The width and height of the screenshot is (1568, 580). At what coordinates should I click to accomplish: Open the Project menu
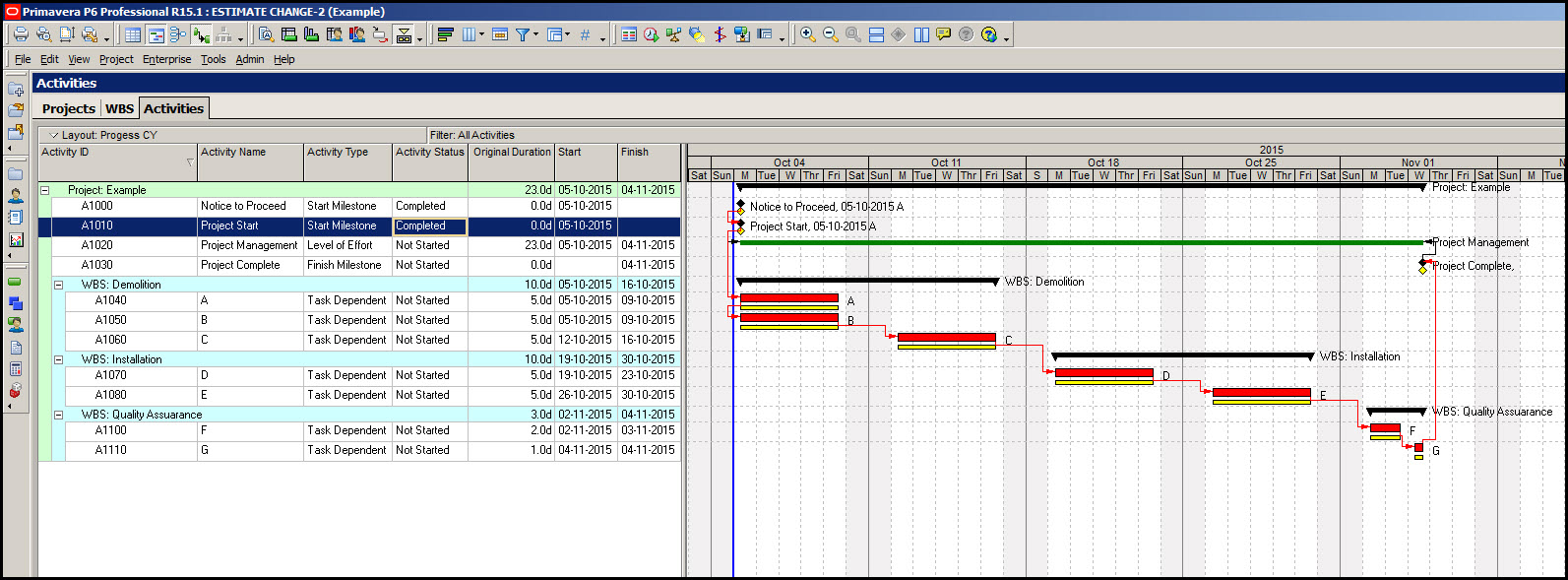(x=116, y=59)
